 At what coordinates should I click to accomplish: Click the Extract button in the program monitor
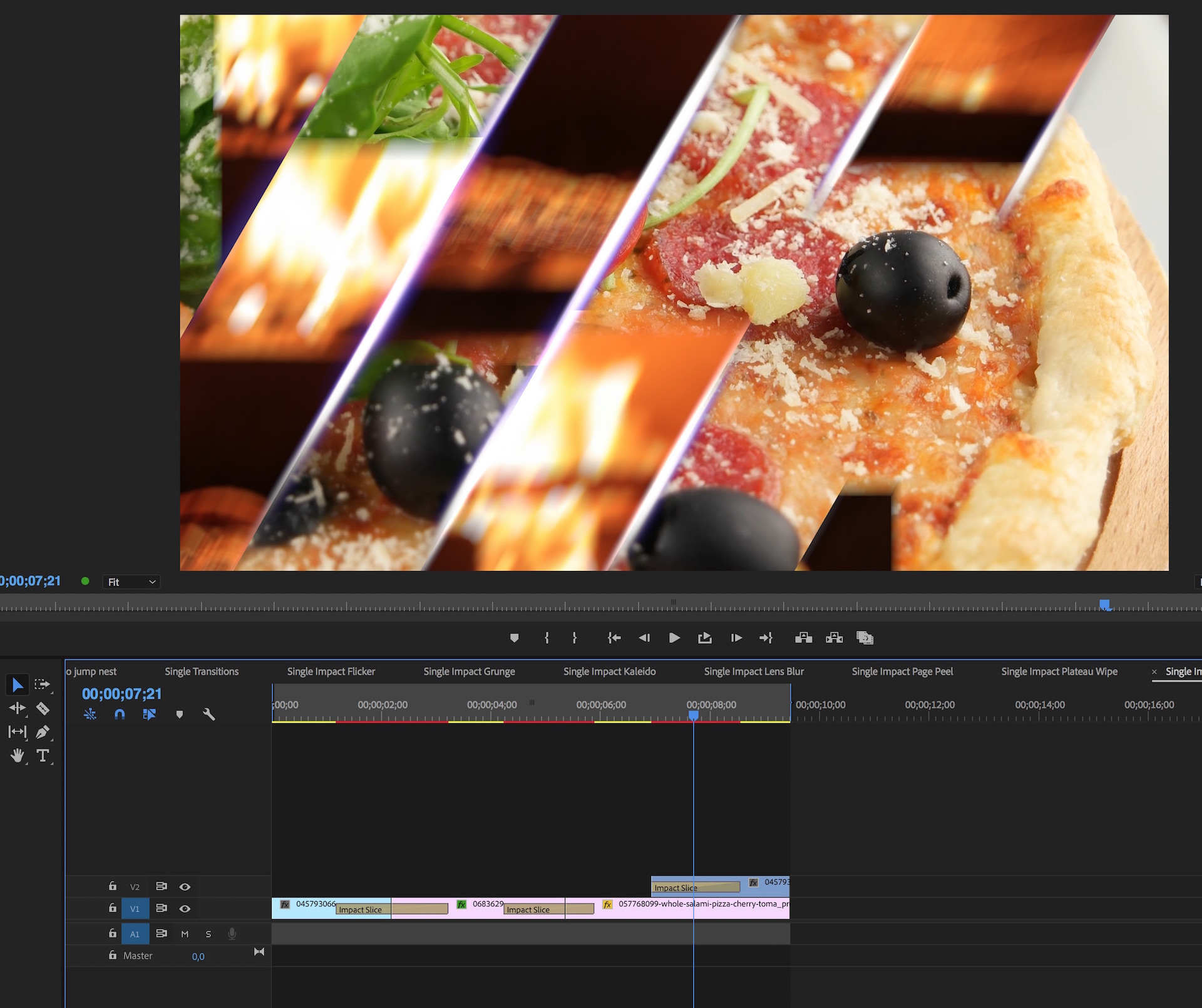click(834, 638)
